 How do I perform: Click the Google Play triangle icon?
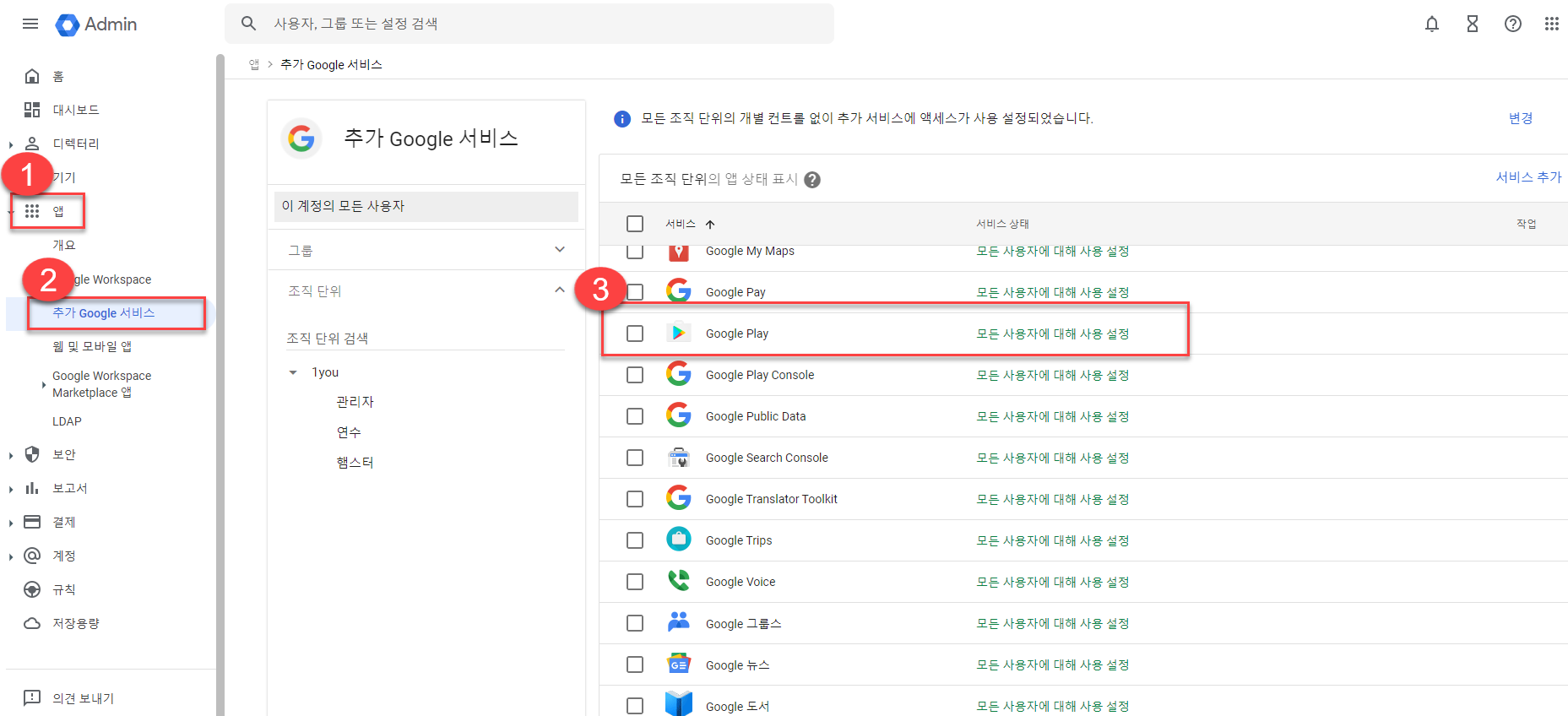678,334
